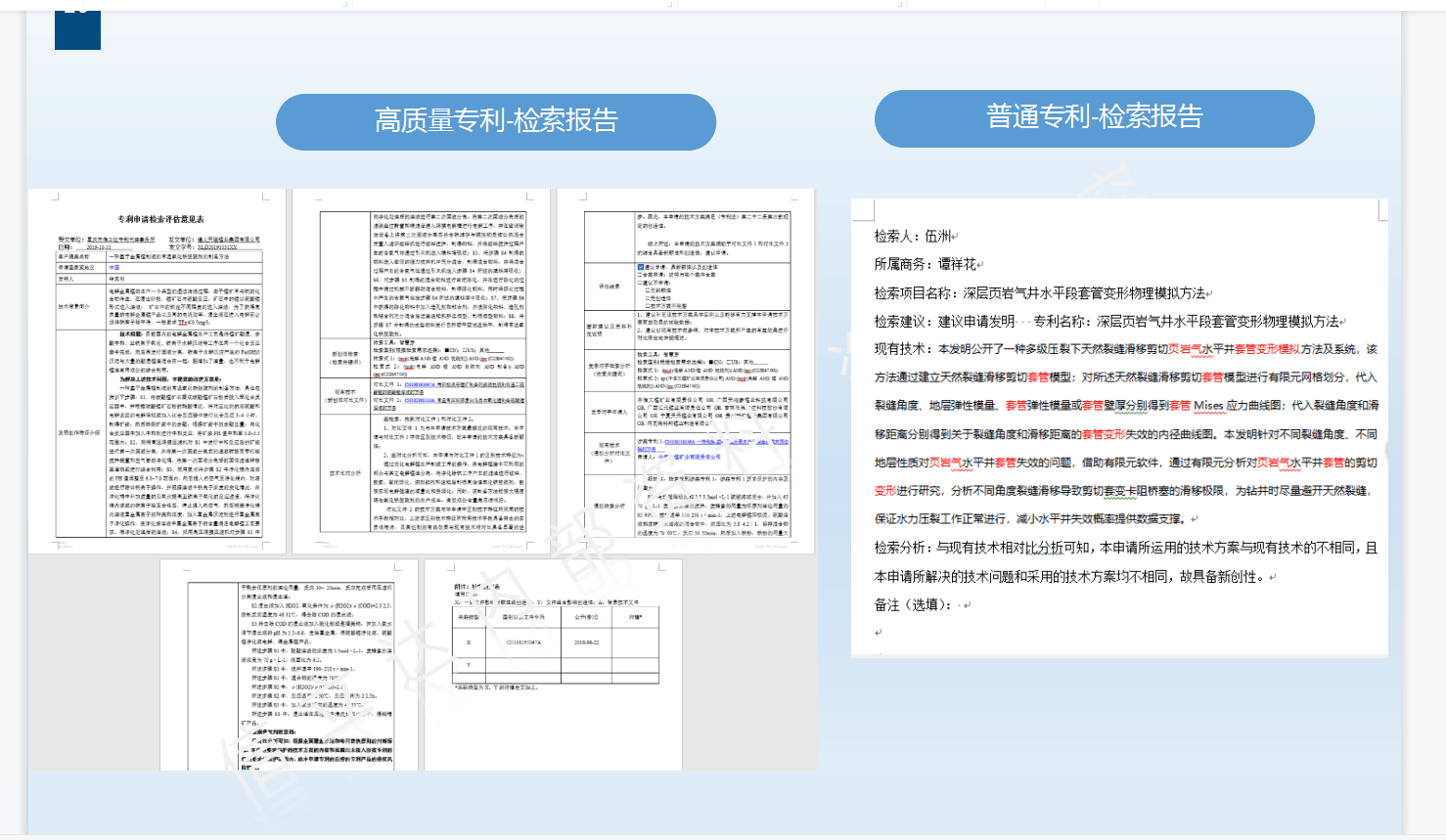Open the second report page thumbnail with 技术比对分析
This screenshot has width=1446, height=840.
(423, 372)
